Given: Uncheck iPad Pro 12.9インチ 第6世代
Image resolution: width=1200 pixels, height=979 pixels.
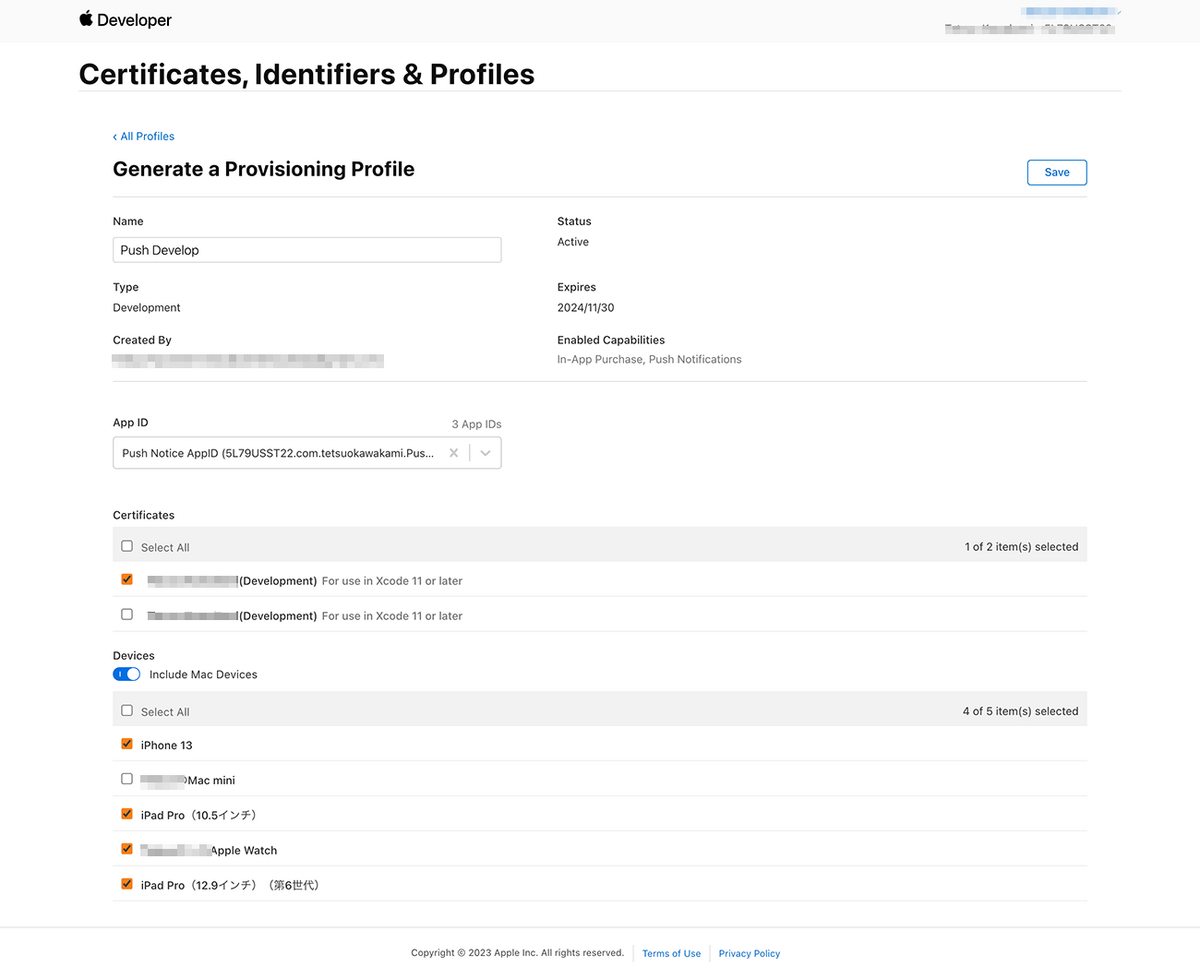Looking at the screenshot, I should click(x=127, y=884).
